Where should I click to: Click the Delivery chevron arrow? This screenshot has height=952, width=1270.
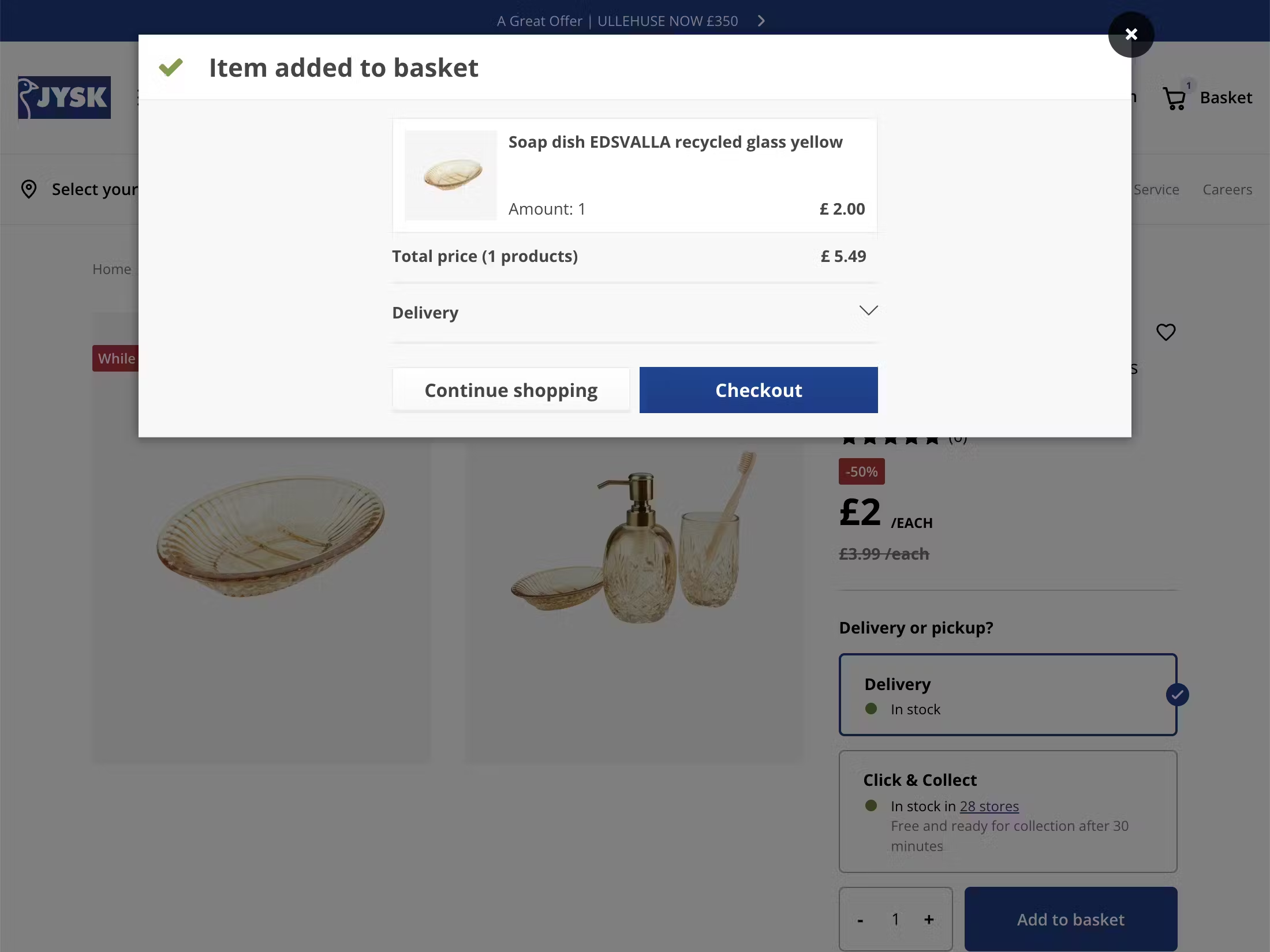(868, 311)
